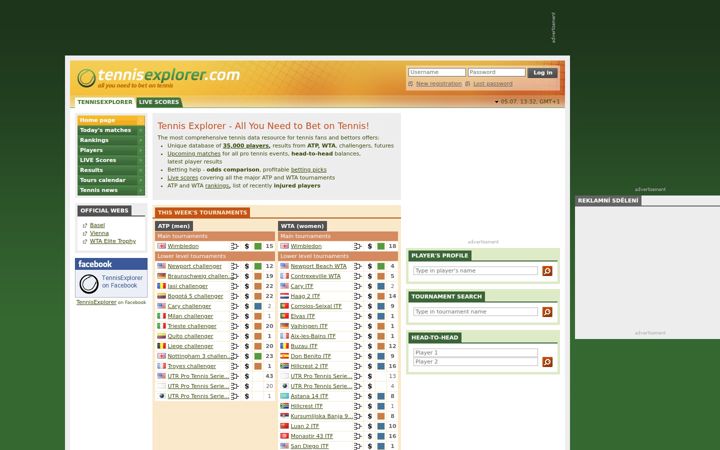
Task: Open draw icon for Iasi challenger
Action: tap(235, 286)
